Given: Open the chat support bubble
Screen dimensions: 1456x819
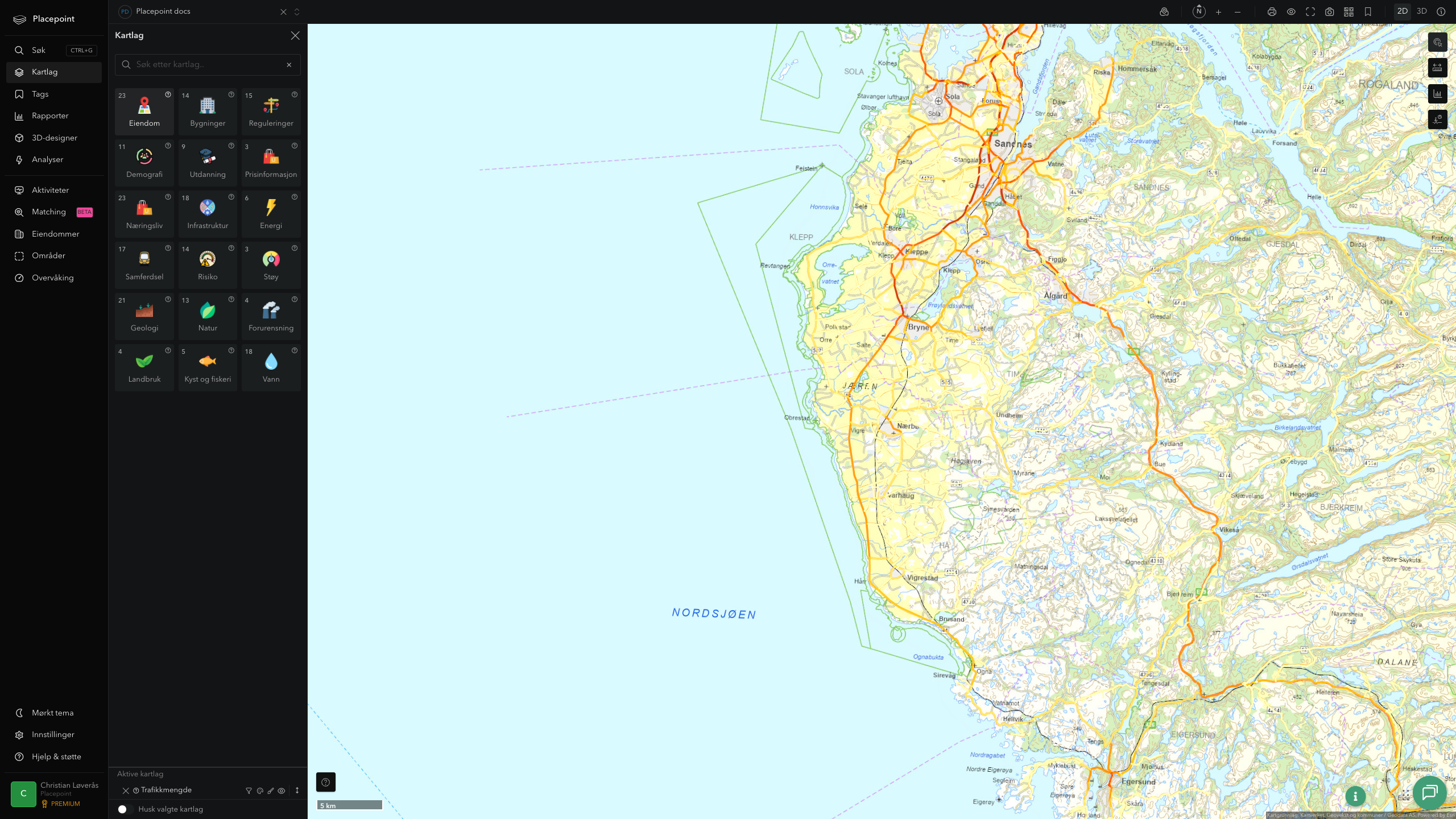Looking at the screenshot, I should click(x=1429, y=792).
